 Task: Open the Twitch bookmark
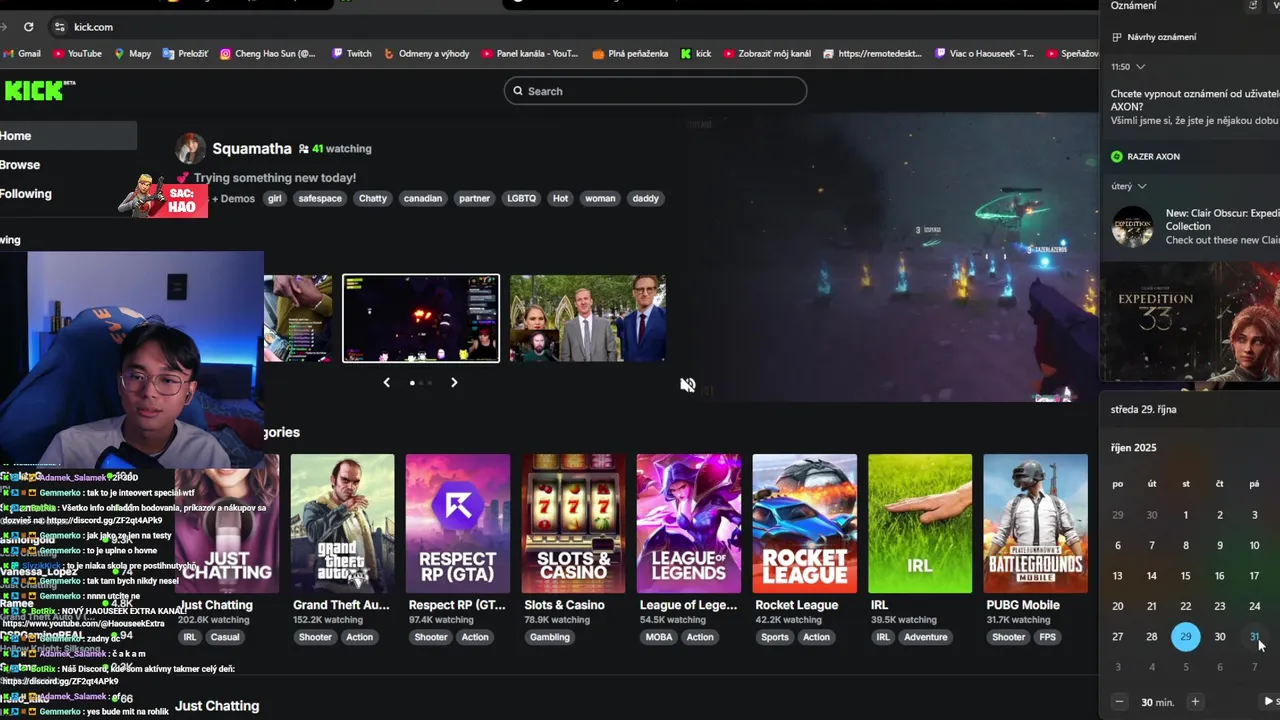tap(351, 54)
